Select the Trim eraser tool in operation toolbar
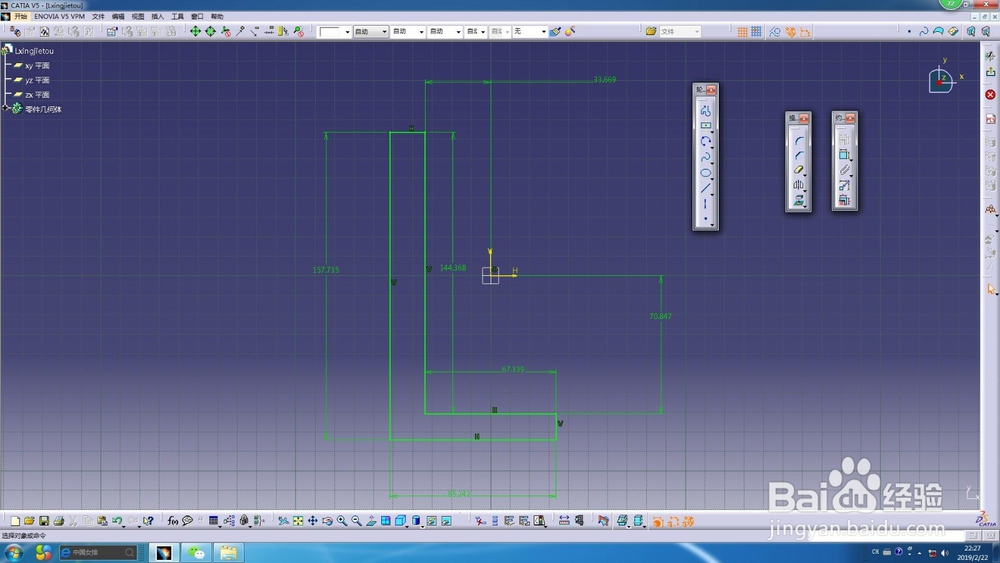1000x563 pixels. 798,170
